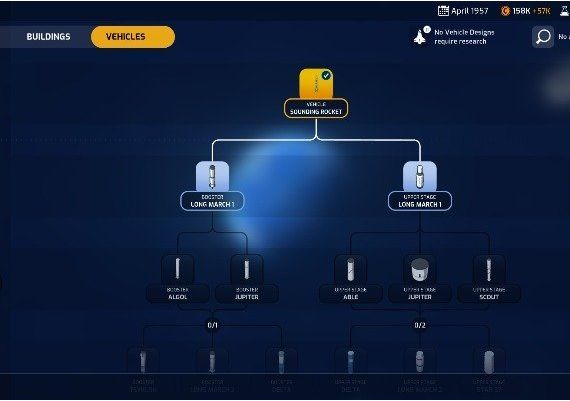Select the faded Booster Long March 2 node
Image resolution: width=570 pixels, height=401 pixels.
coord(212,370)
